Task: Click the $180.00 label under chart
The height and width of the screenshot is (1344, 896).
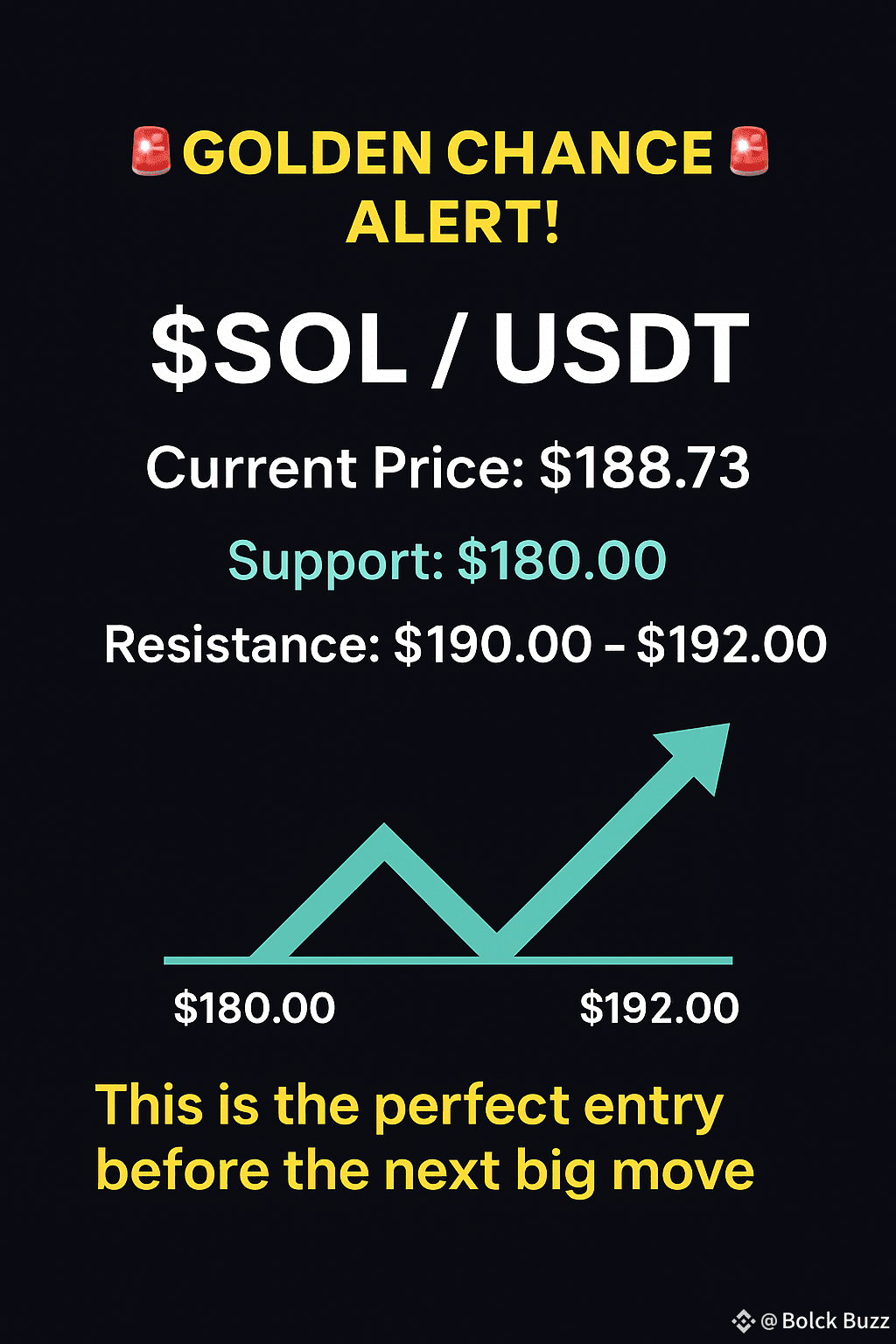Action: (x=255, y=1008)
